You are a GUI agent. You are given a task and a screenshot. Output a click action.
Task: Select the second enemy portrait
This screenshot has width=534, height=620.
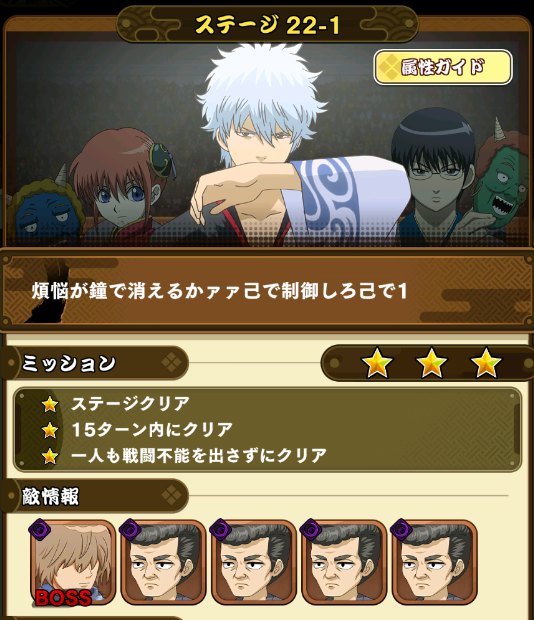(163, 563)
